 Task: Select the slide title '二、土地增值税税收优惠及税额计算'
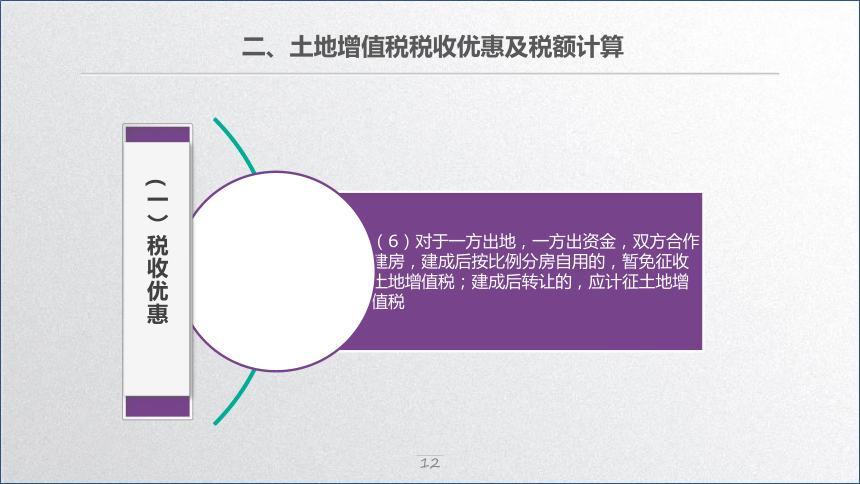click(433, 47)
